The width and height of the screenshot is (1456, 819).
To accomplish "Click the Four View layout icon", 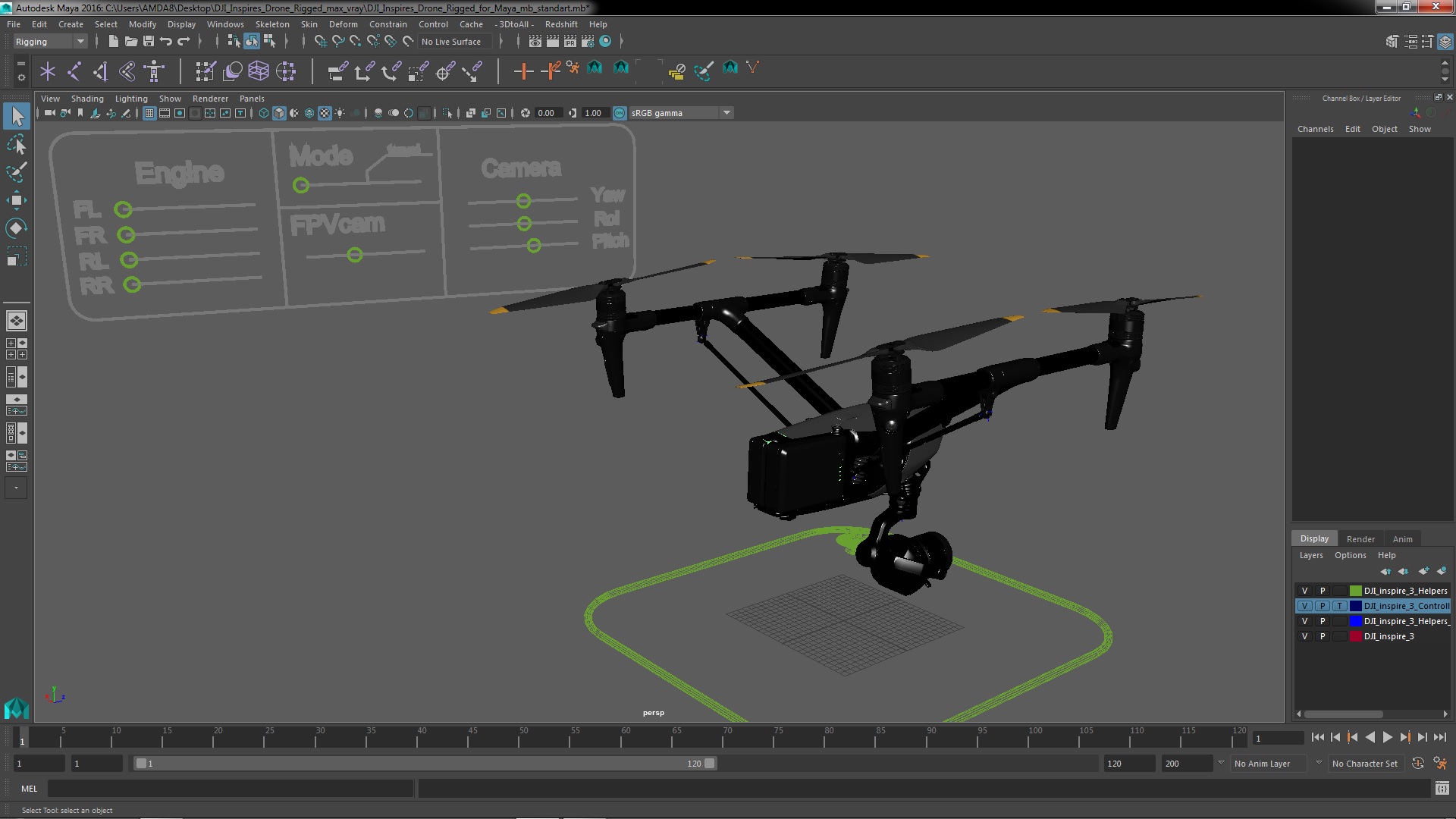I will [x=16, y=349].
